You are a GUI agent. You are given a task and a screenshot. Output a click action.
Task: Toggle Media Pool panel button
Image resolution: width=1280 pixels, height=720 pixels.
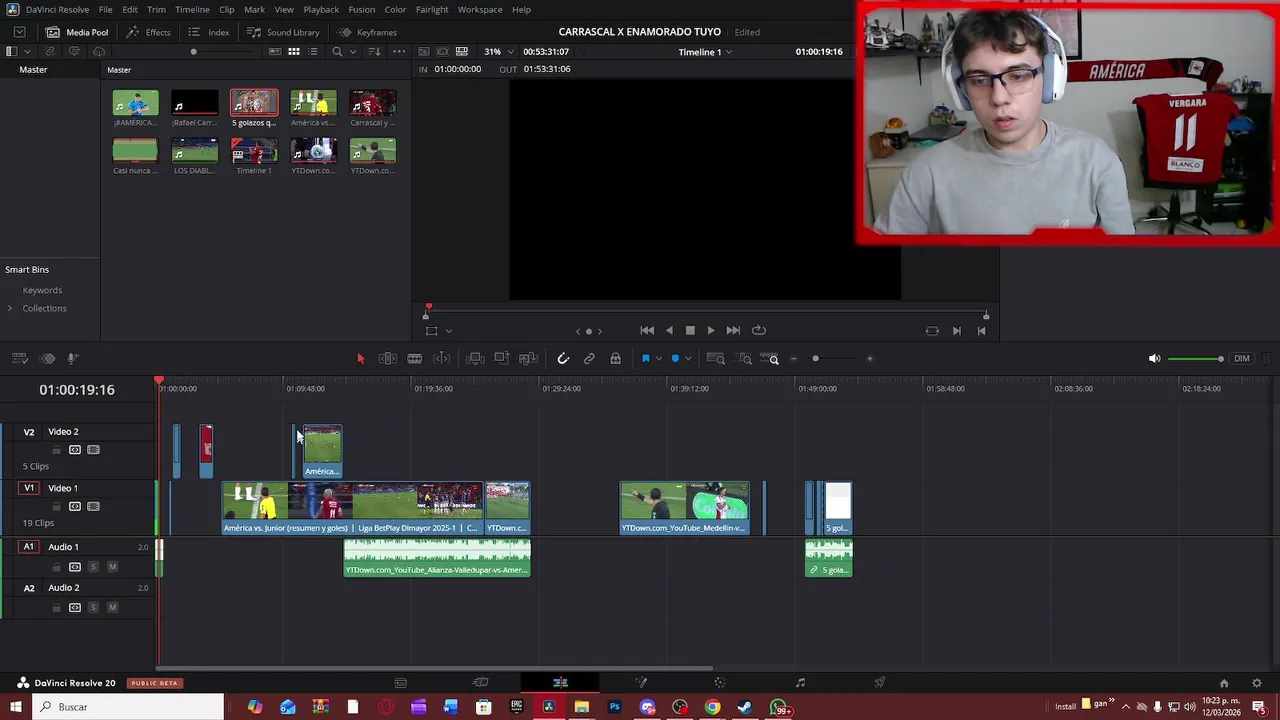pyautogui.click(x=77, y=32)
